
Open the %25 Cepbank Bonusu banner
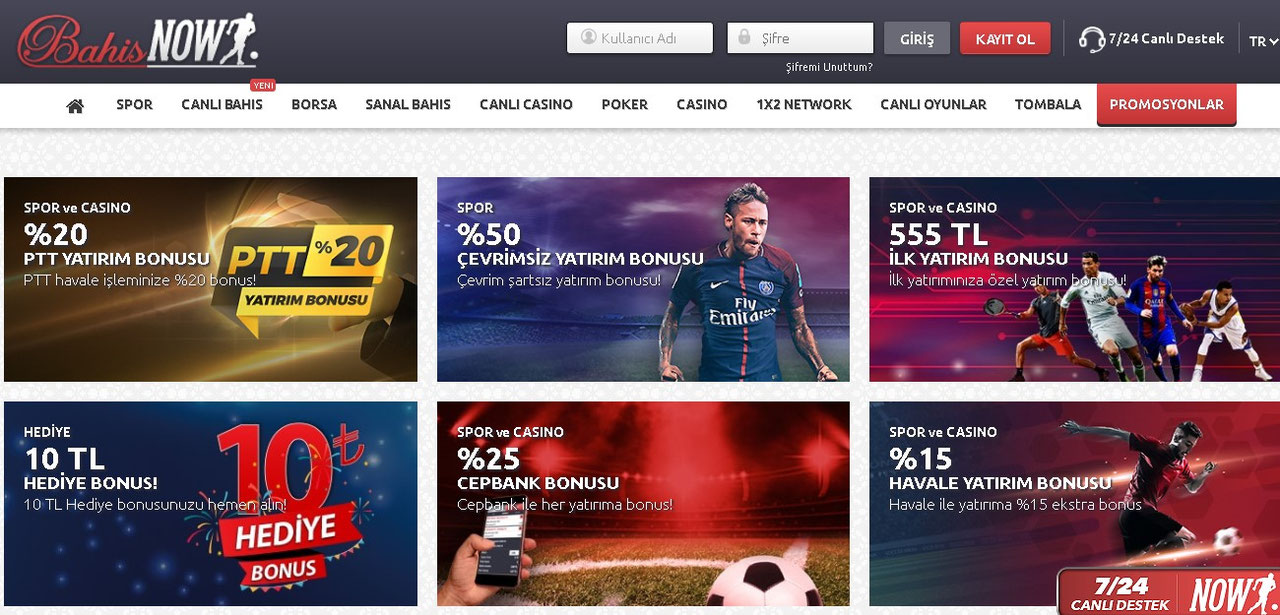[x=643, y=504]
